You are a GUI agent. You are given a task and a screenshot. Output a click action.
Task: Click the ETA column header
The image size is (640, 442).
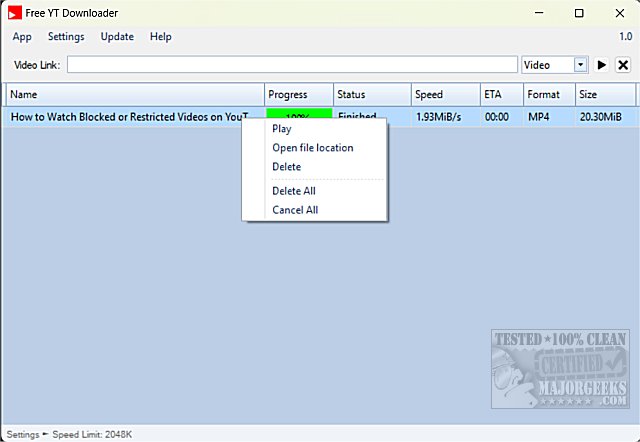(502, 94)
